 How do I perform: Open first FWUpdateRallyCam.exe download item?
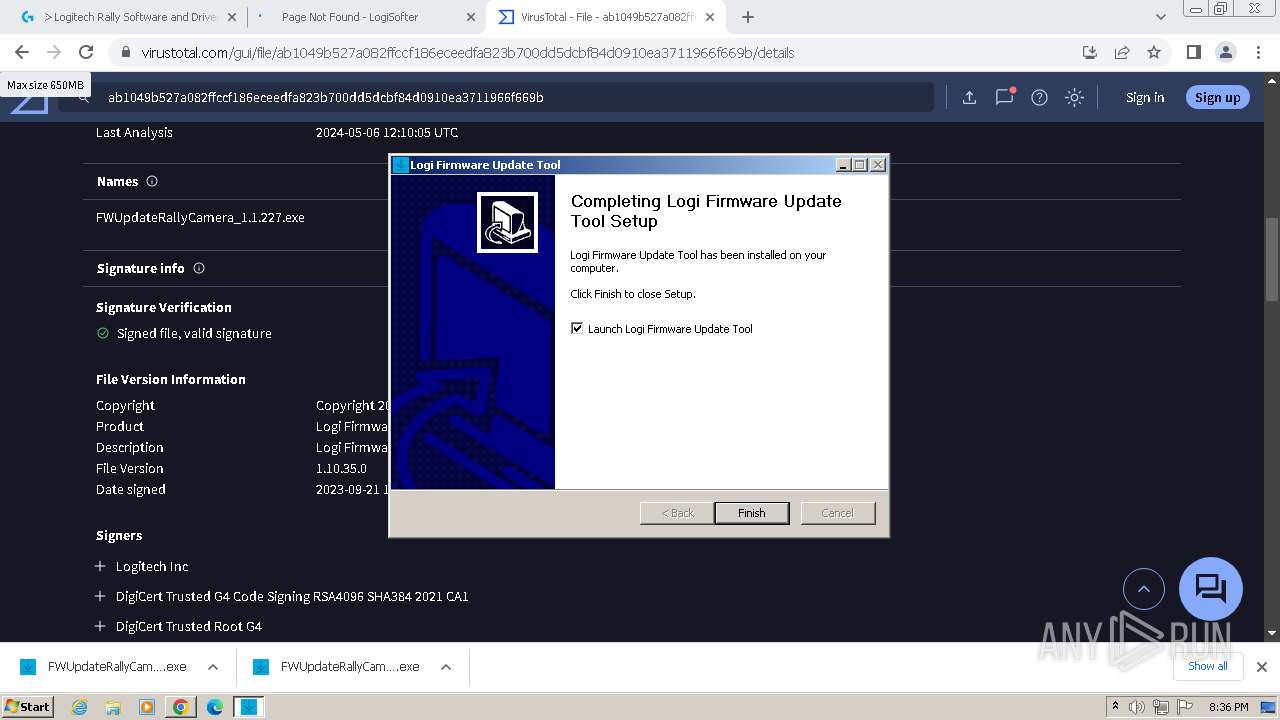(x=104, y=667)
